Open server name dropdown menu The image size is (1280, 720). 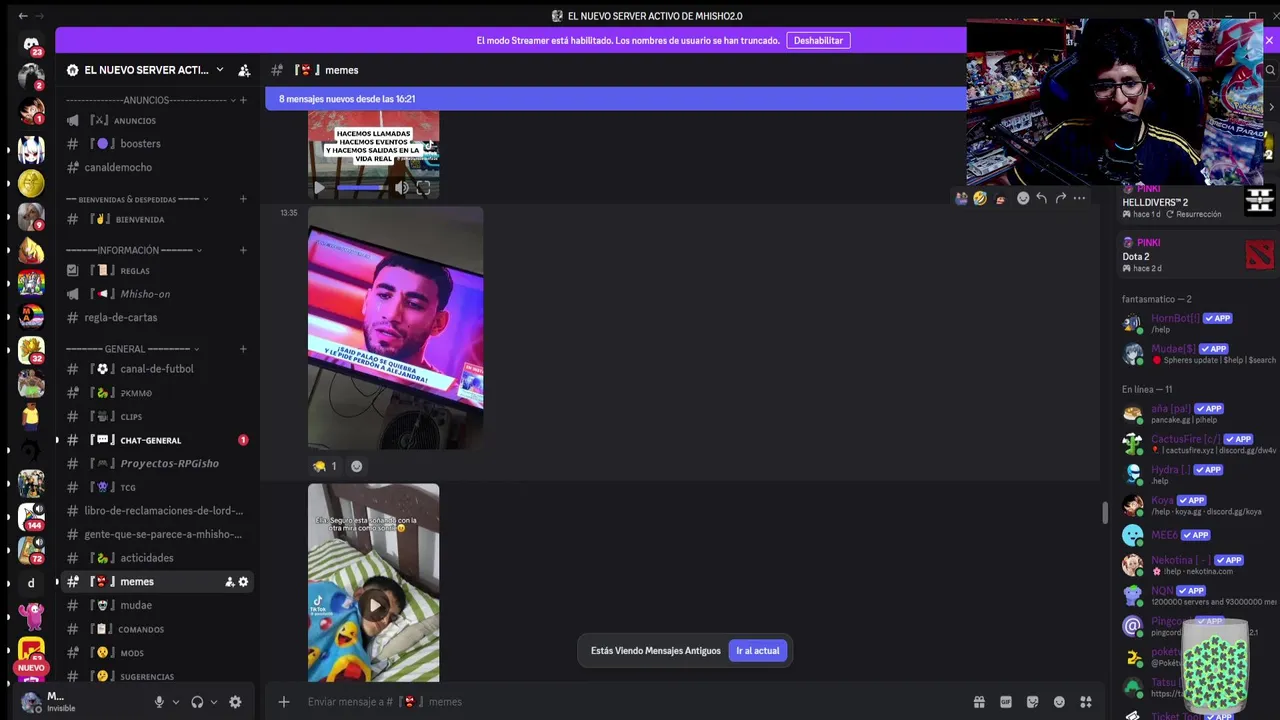[220, 70]
